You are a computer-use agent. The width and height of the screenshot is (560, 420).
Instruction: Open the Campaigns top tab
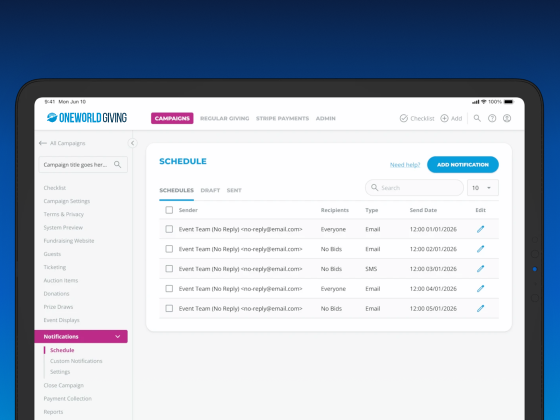172,118
